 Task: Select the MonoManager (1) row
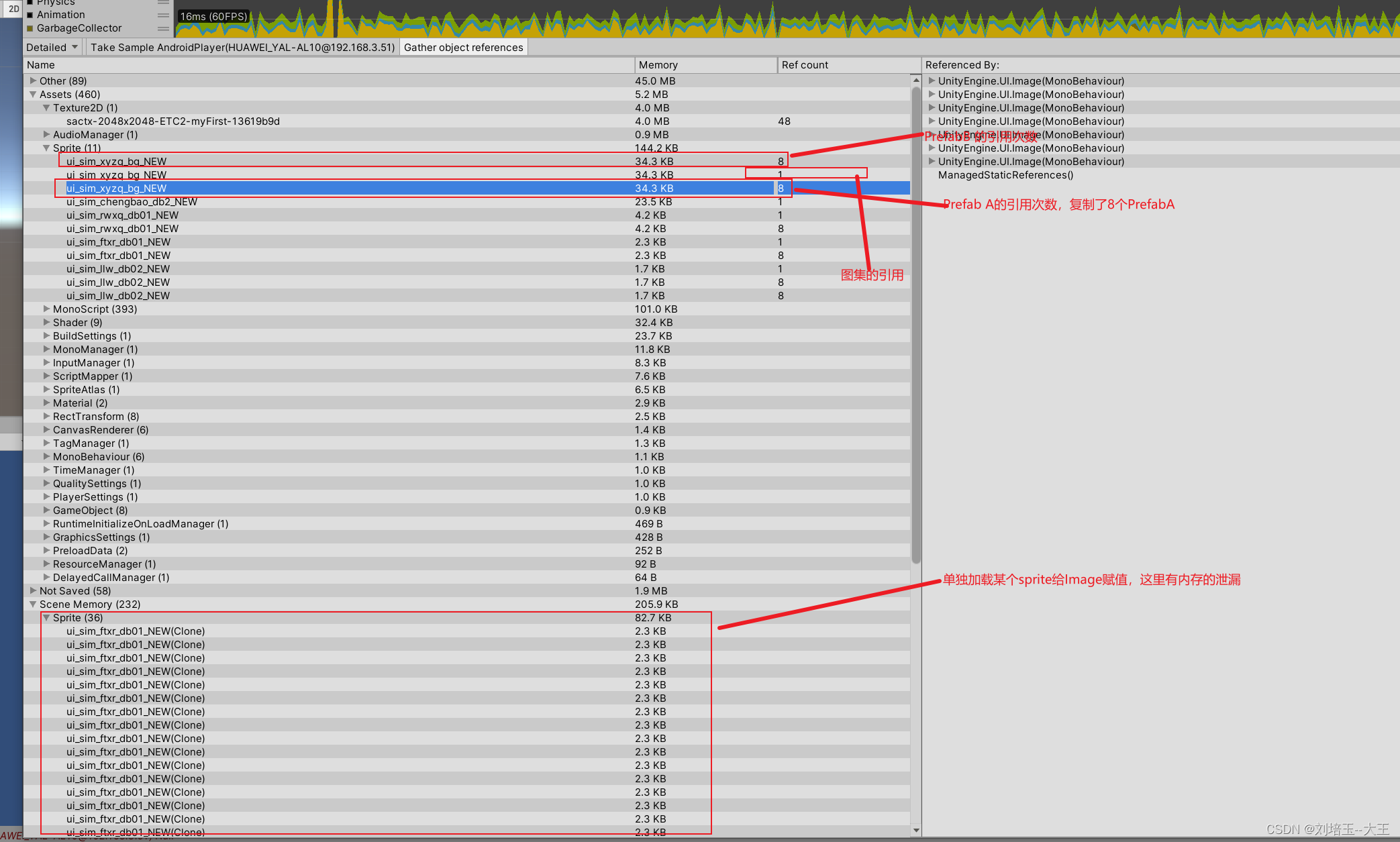coord(466,350)
